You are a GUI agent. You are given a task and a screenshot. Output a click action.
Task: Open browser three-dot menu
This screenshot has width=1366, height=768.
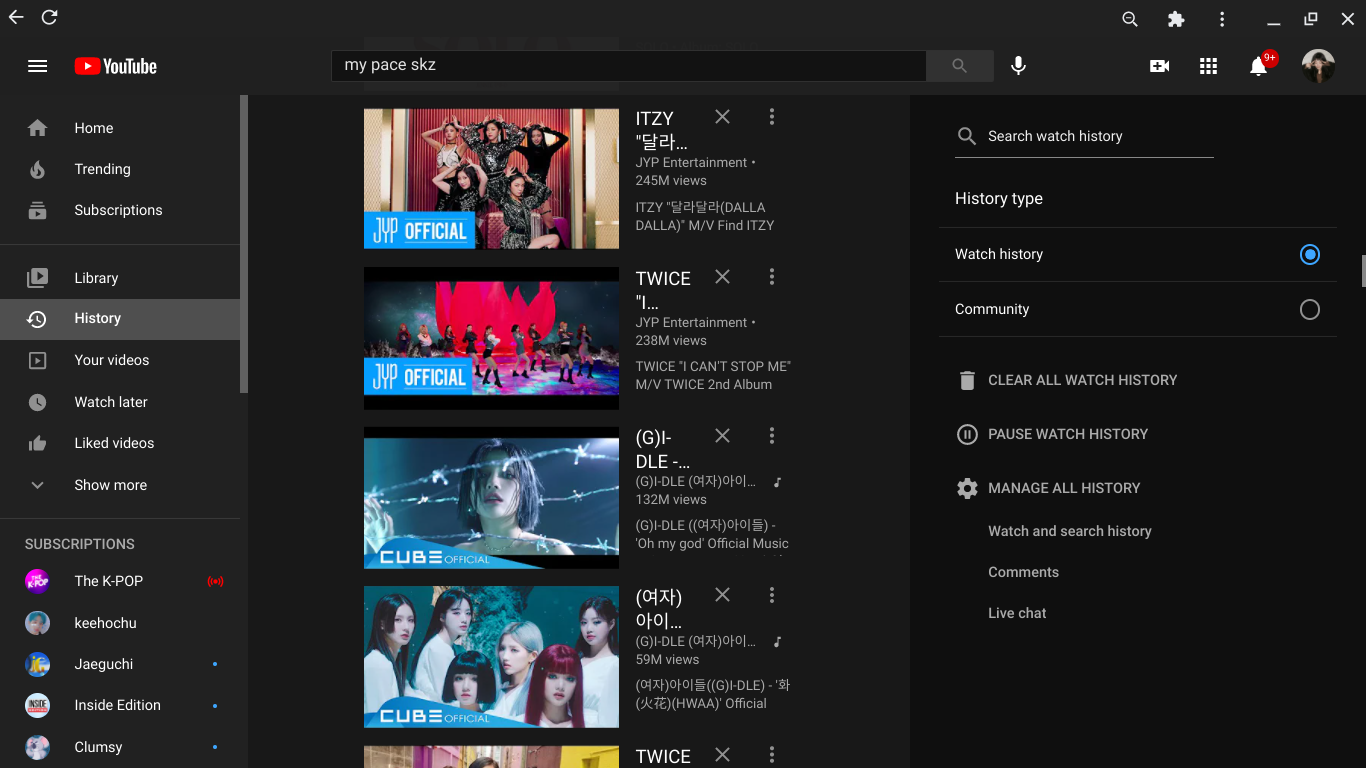1222,19
